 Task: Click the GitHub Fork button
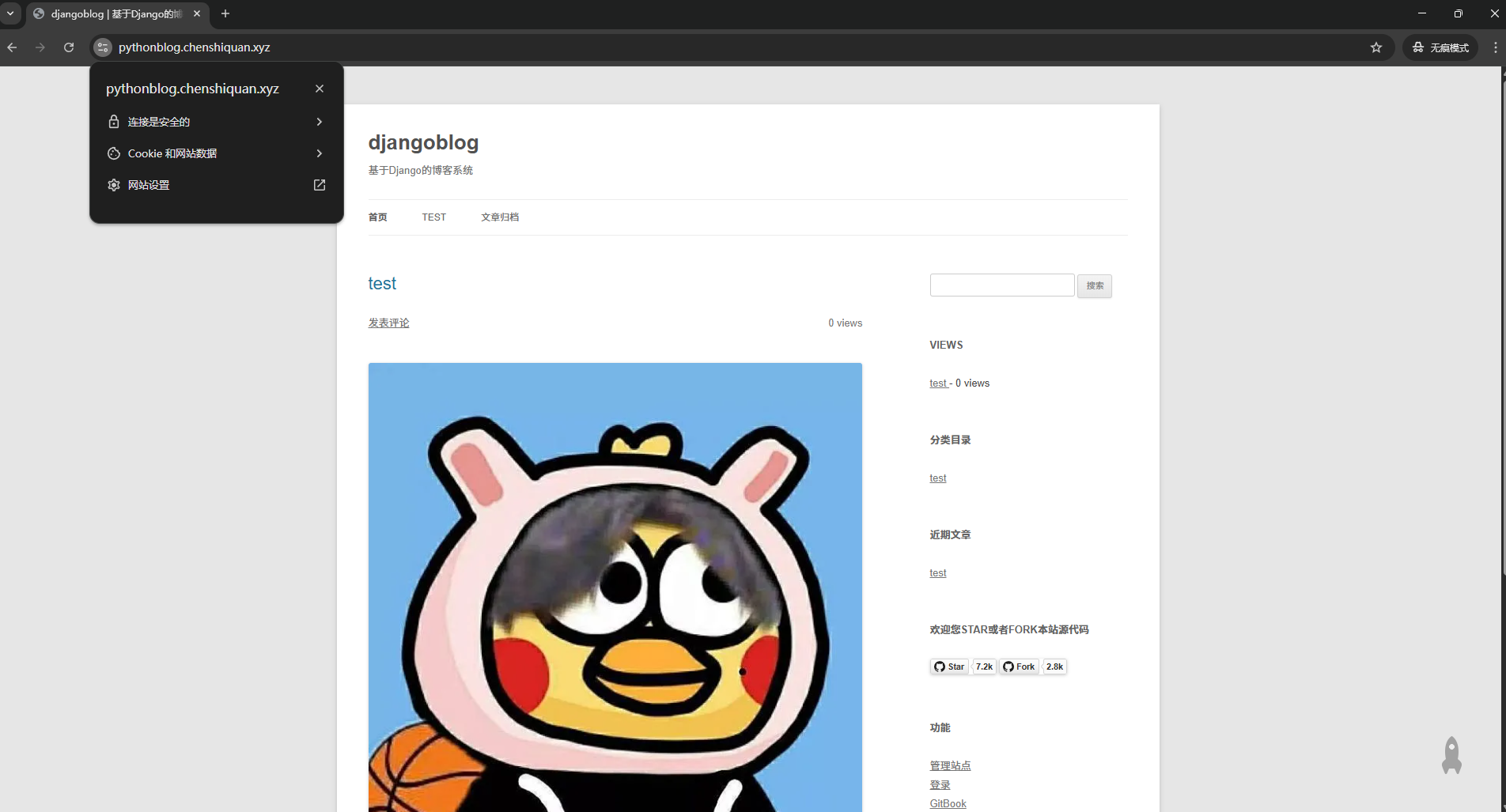click(1019, 667)
